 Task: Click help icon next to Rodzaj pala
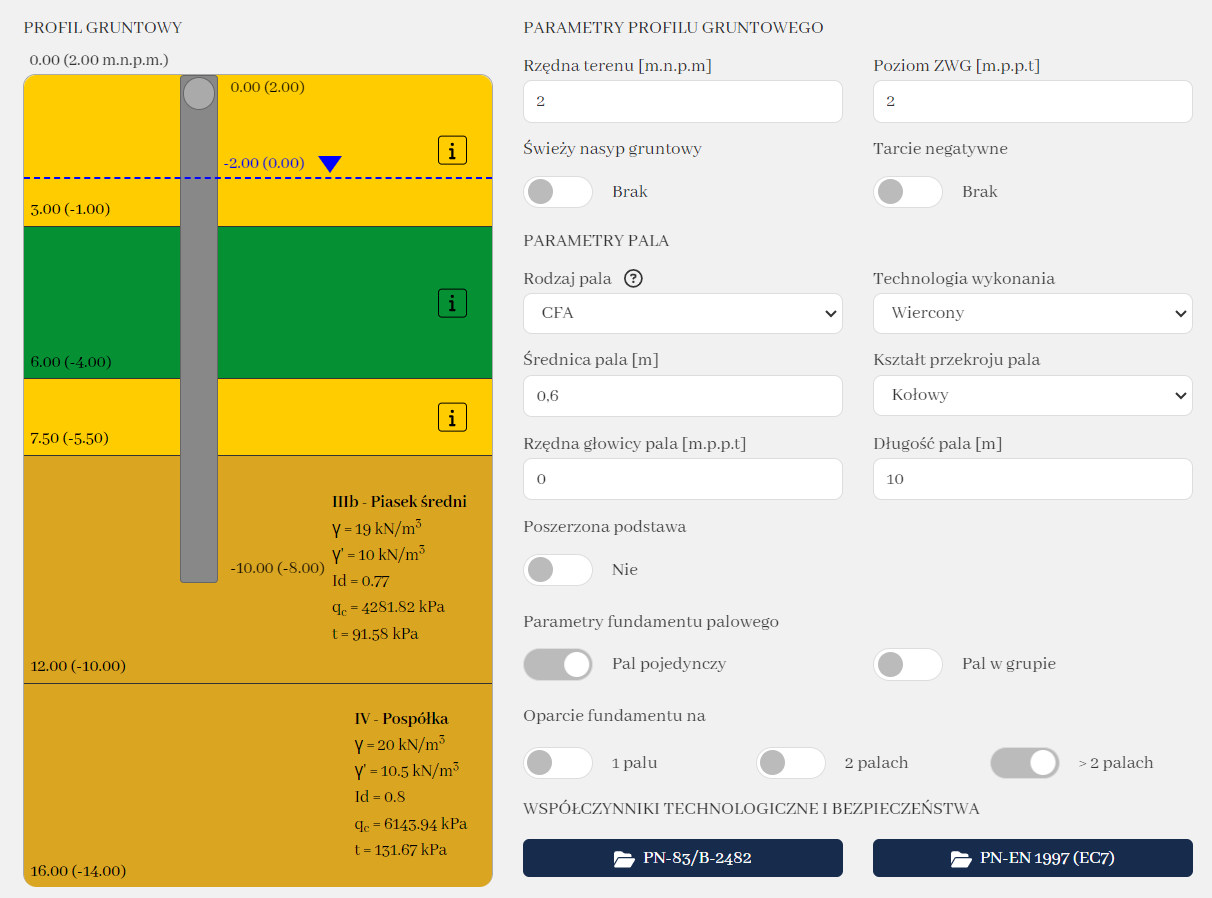633,279
